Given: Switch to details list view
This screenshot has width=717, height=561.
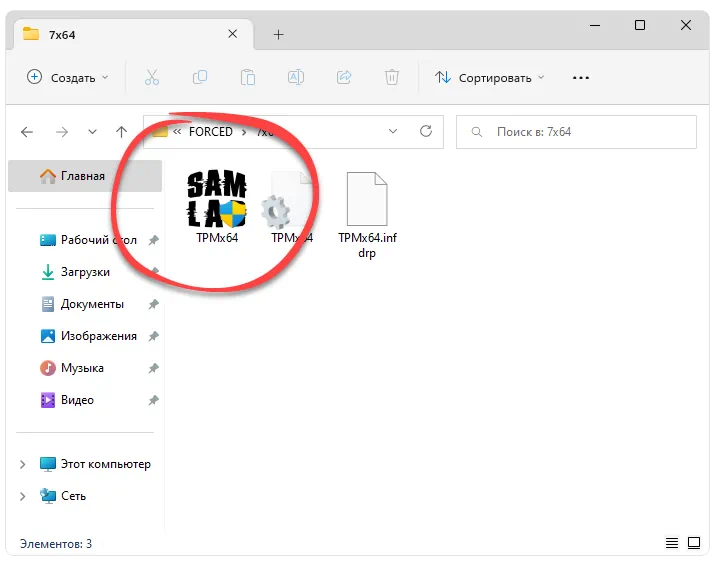Looking at the screenshot, I should click(x=672, y=543).
